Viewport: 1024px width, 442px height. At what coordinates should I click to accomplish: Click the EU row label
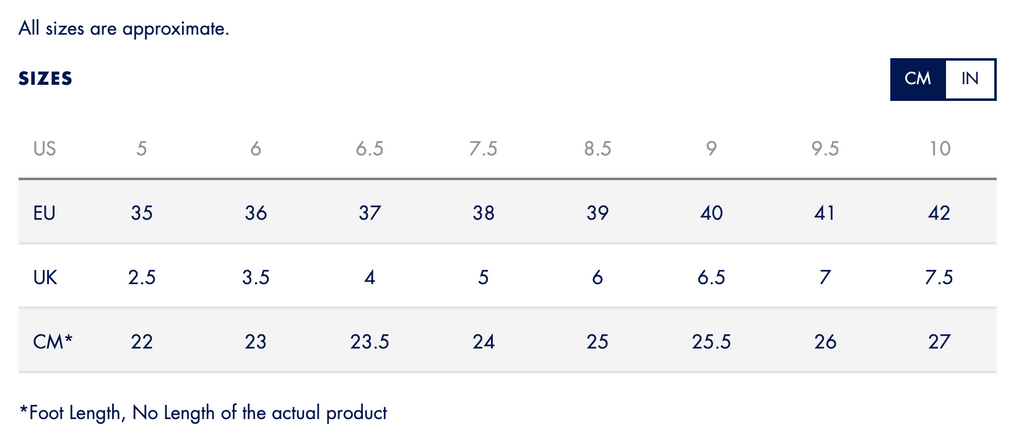click(x=44, y=213)
